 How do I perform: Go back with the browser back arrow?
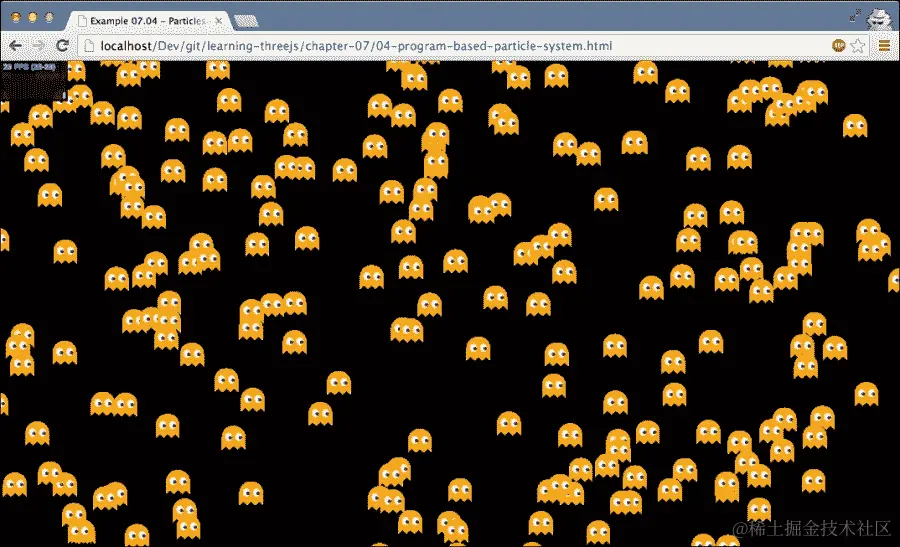(x=15, y=46)
